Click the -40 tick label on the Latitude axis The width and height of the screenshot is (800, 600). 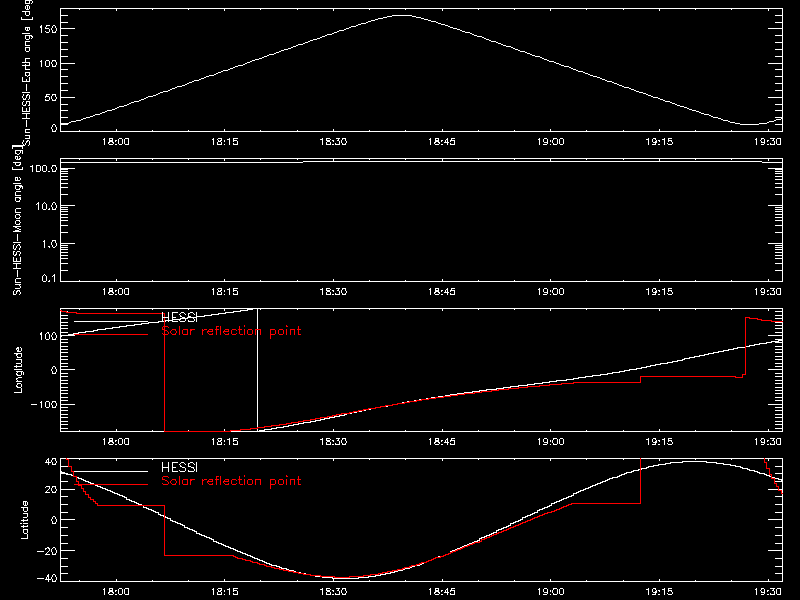click(47, 578)
